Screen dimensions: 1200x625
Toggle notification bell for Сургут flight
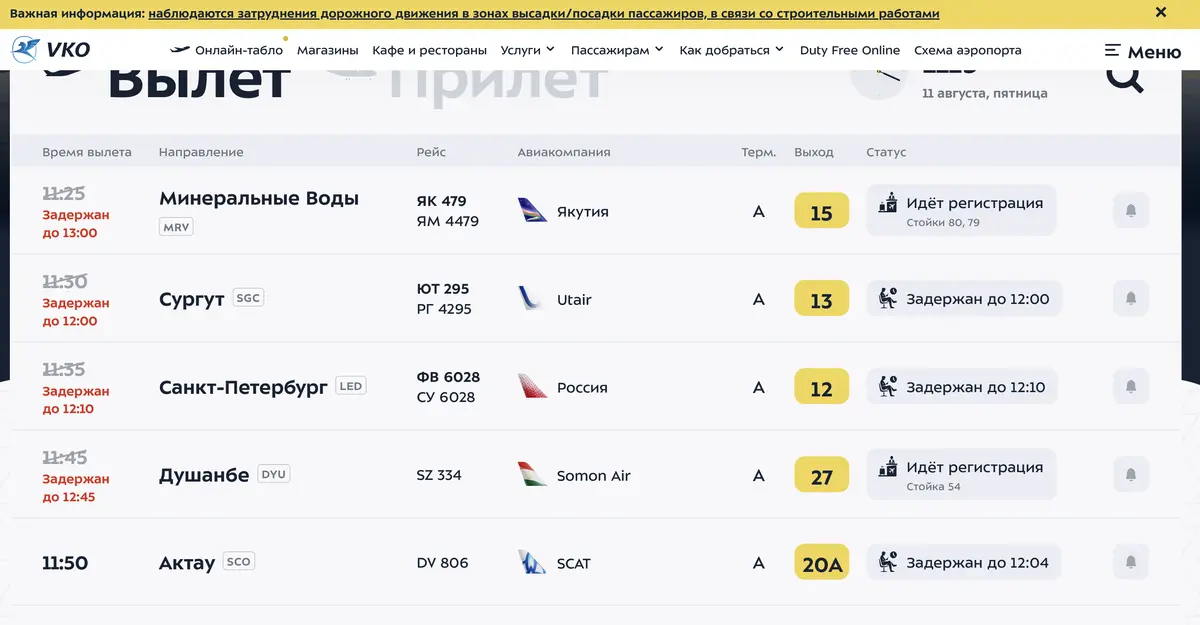tap(1131, 299)
